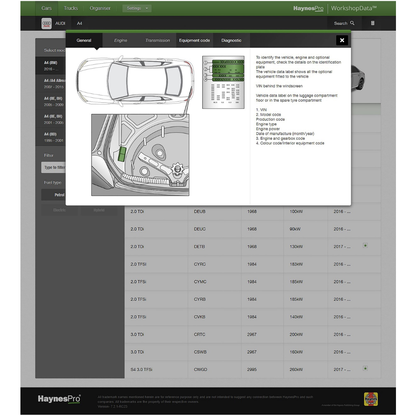Open the identification plate thumbnail image
Screen dimensions: 416x416
click(223, 82)
